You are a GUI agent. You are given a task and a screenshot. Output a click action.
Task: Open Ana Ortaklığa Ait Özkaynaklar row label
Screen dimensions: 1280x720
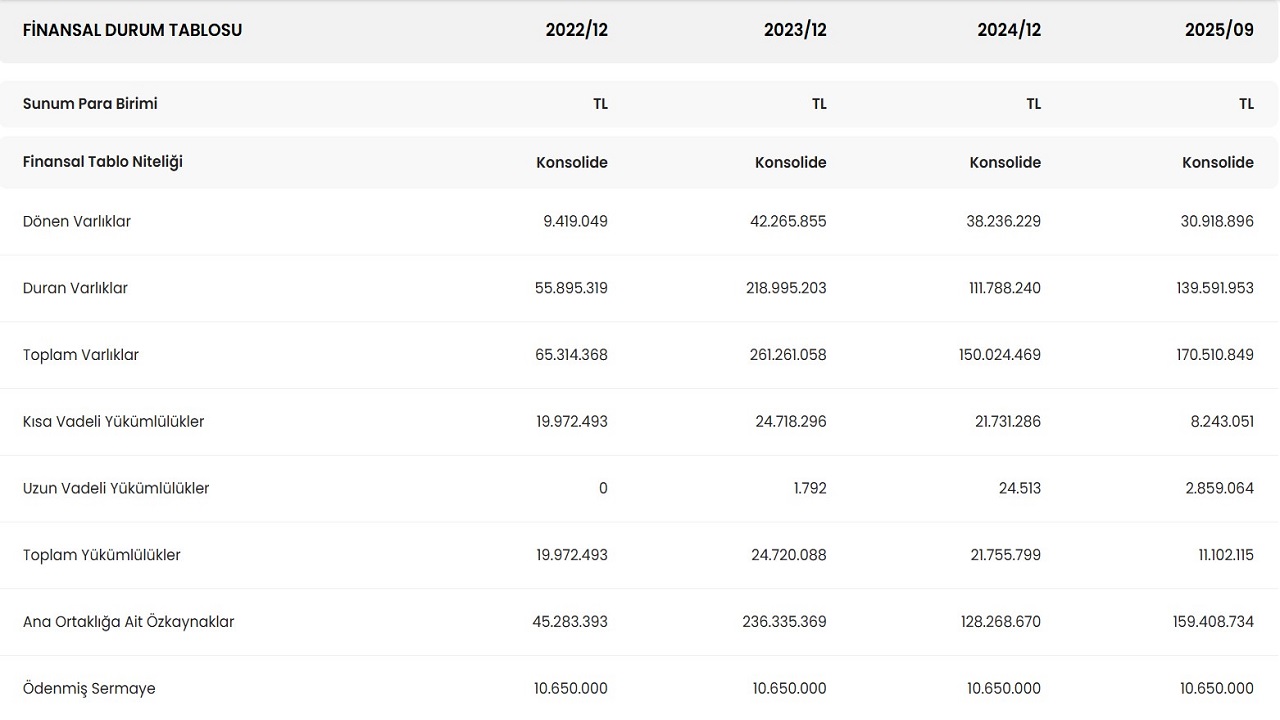[x=128, y=622]
